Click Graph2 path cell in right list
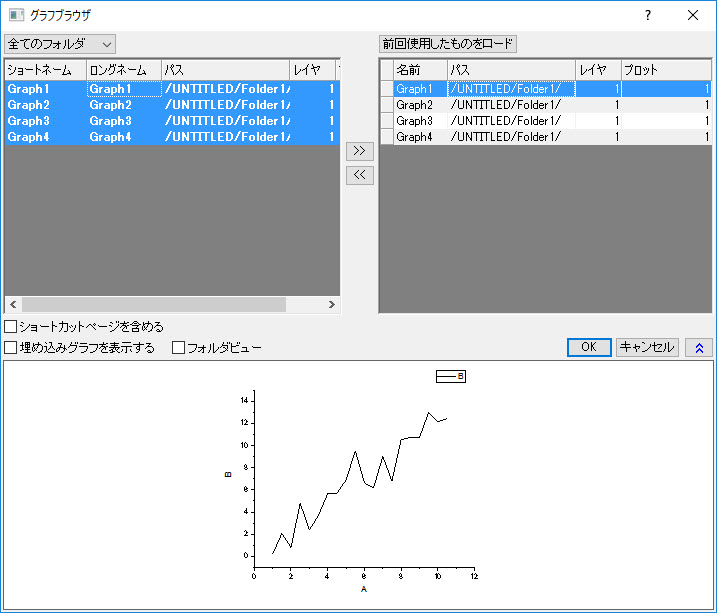The width and height of the screenshot is (717, 613). (511, 105)
